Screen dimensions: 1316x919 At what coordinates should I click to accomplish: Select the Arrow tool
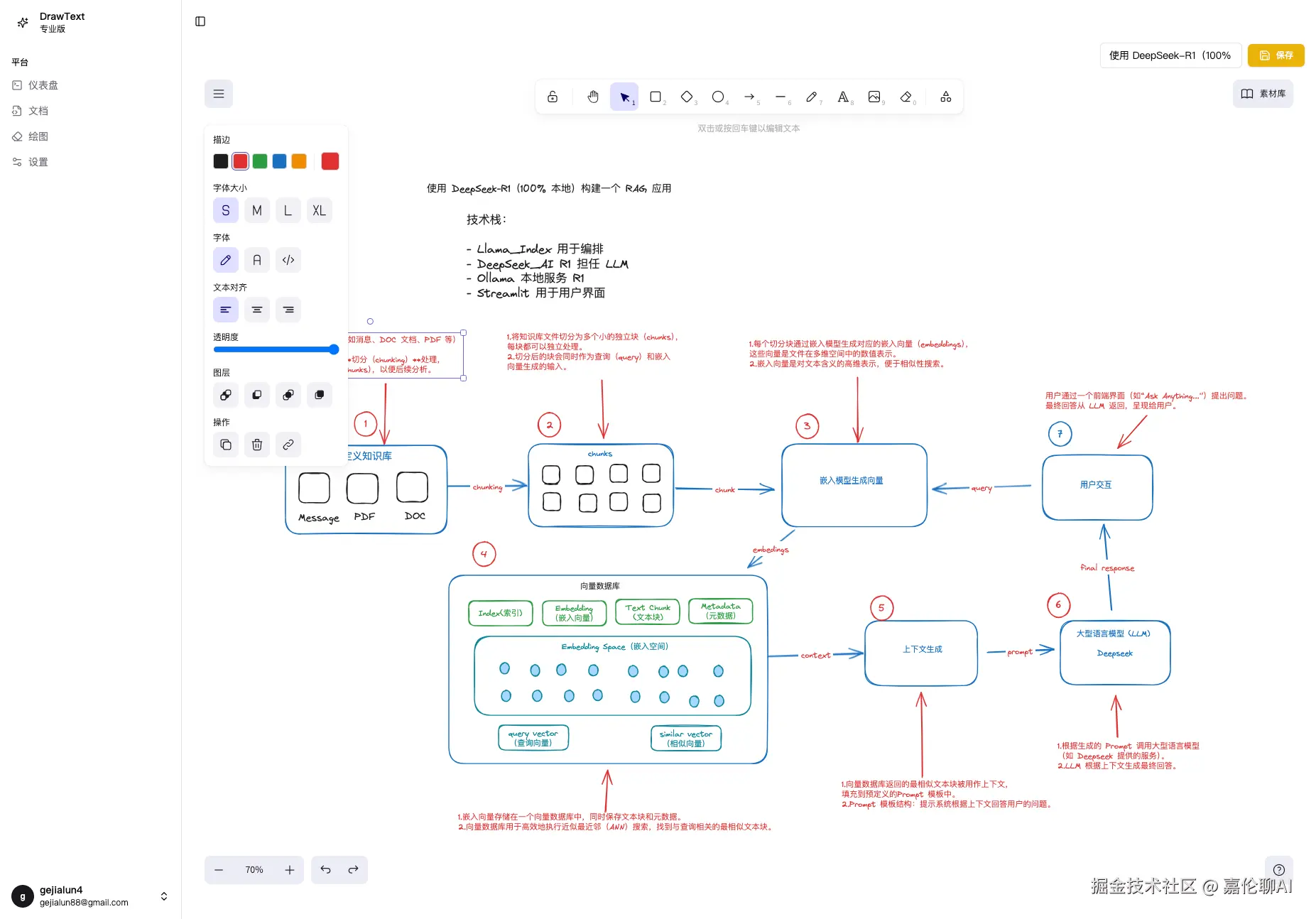pos(749,97)
